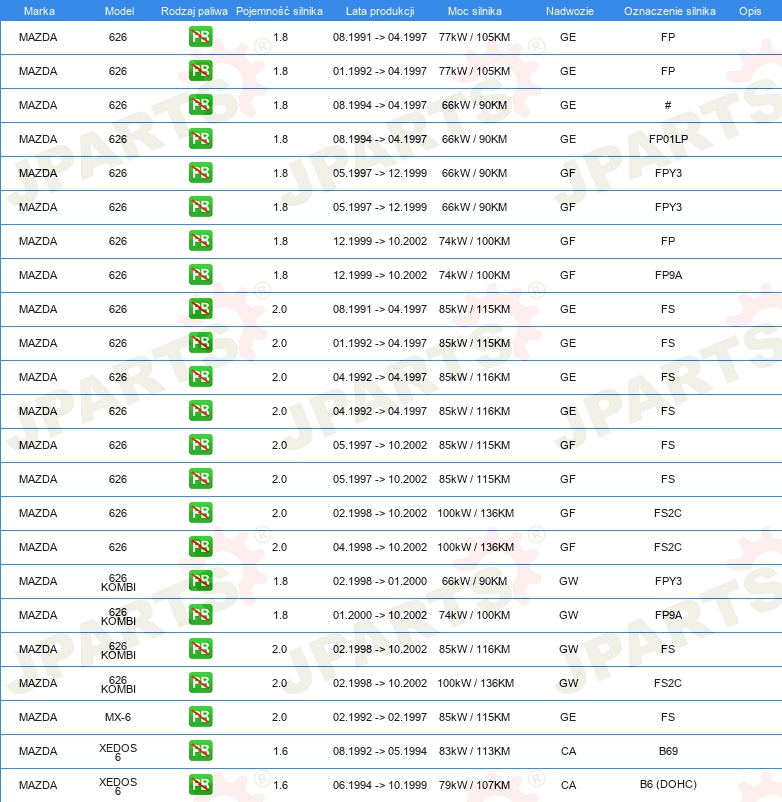Click the 'Marka' column header

pos(39,11)
